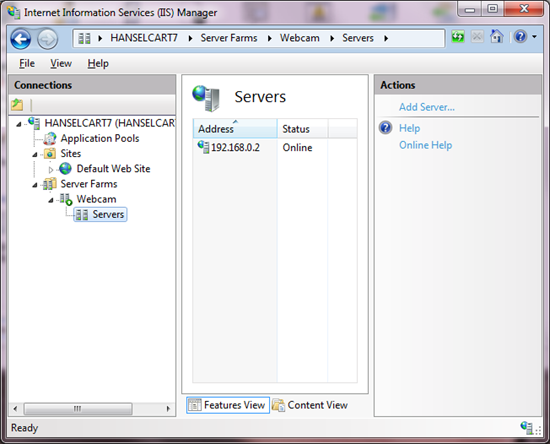Open the File menu

point(27,63)
